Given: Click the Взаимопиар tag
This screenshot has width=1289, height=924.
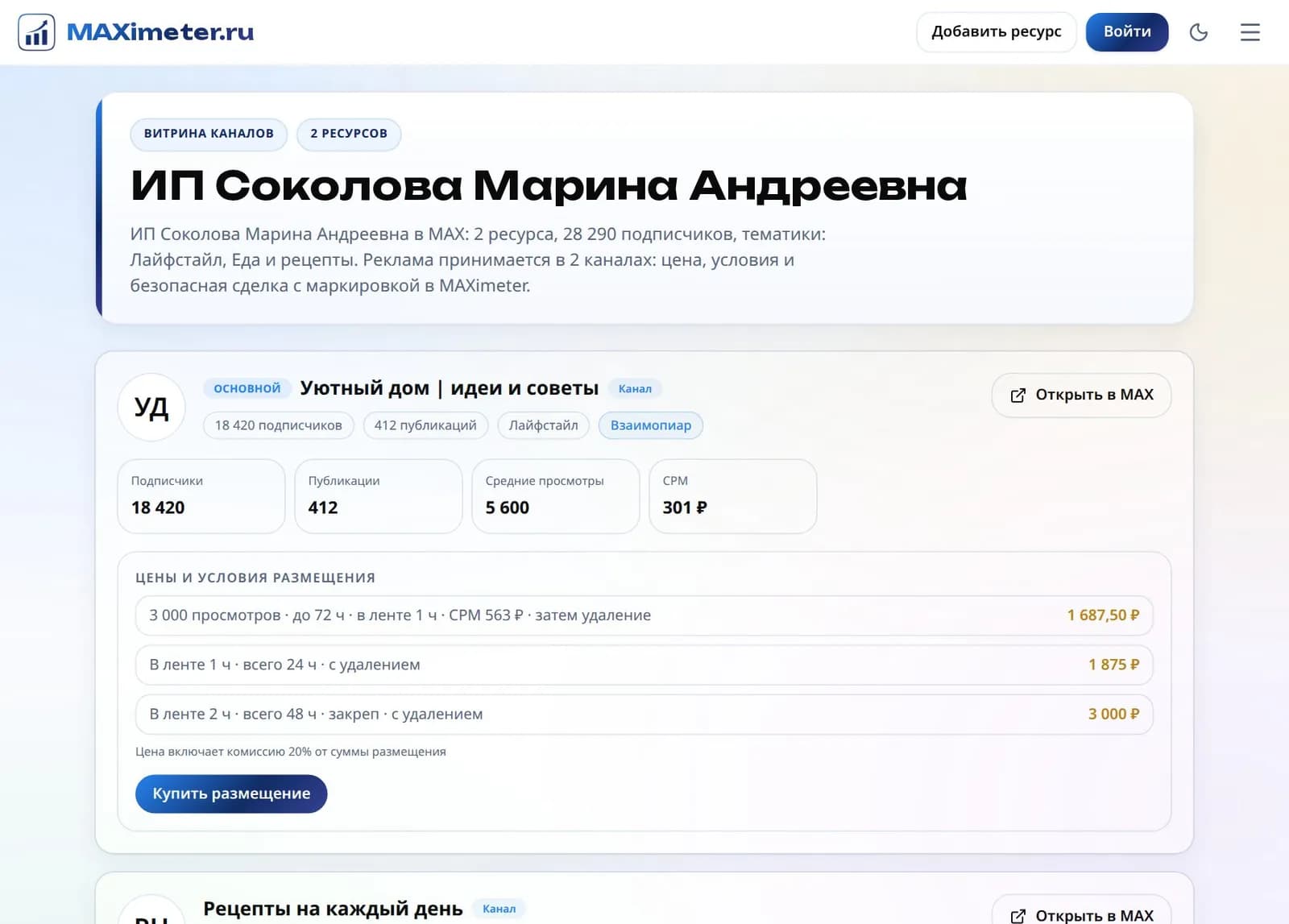Looking at the screenshot, I should point(650,425).
